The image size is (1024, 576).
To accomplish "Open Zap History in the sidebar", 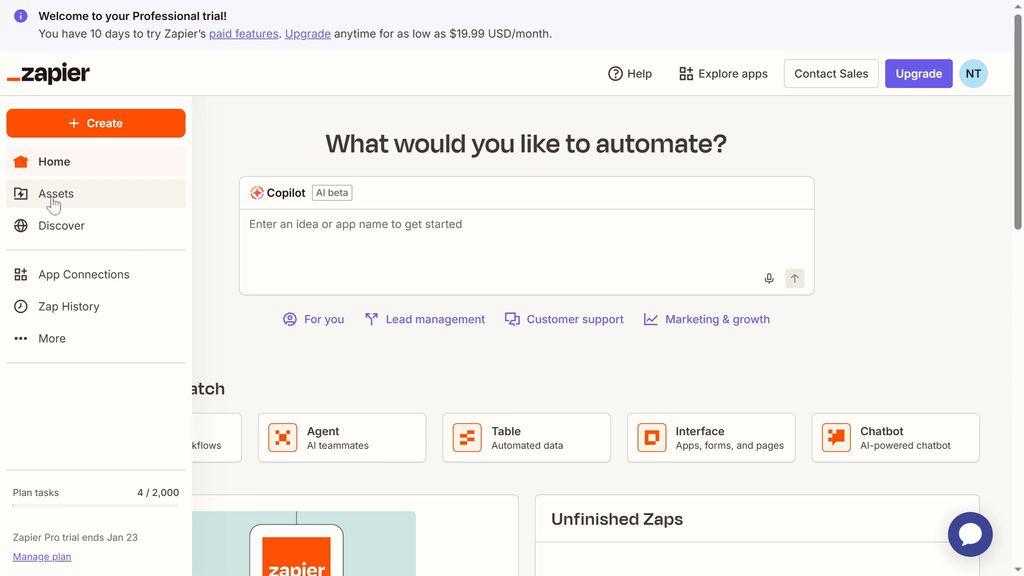I will tap(68, 307).
